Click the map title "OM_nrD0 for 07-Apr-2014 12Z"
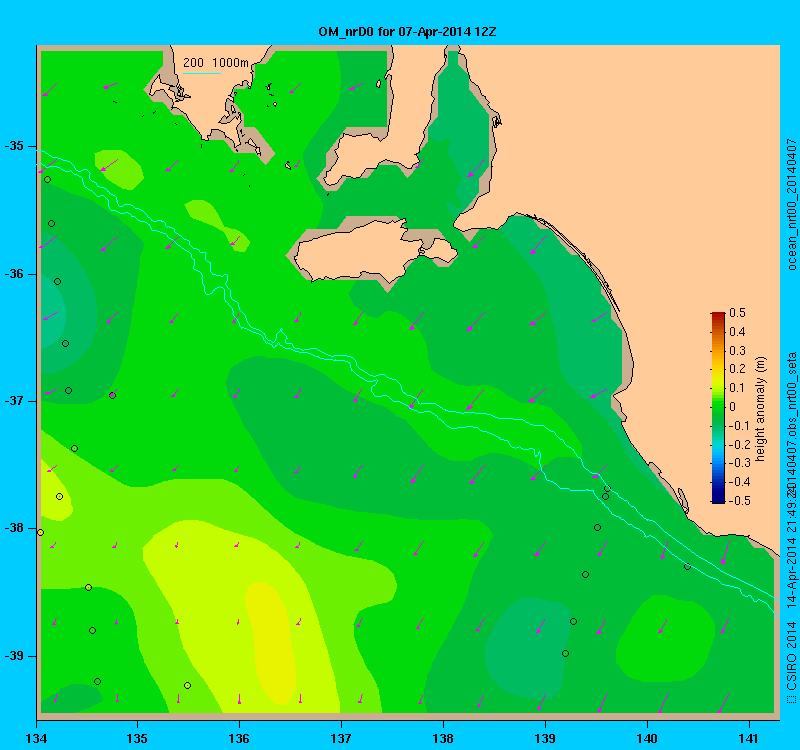Image resolution: width=800 pixels, height=750 pixels. [x=407, y=32]
